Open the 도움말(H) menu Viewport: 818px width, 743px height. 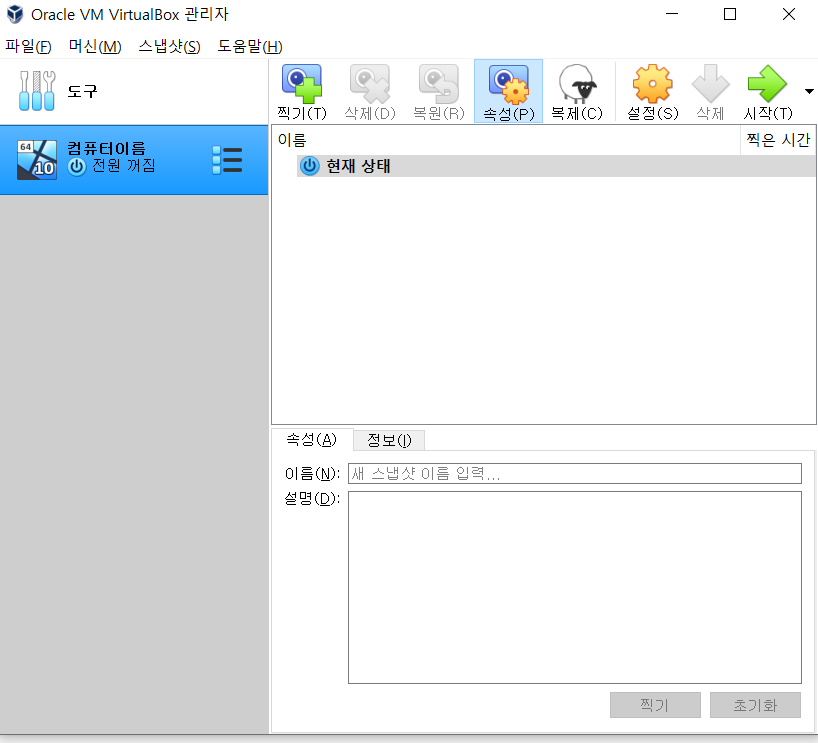click(250, 46)
